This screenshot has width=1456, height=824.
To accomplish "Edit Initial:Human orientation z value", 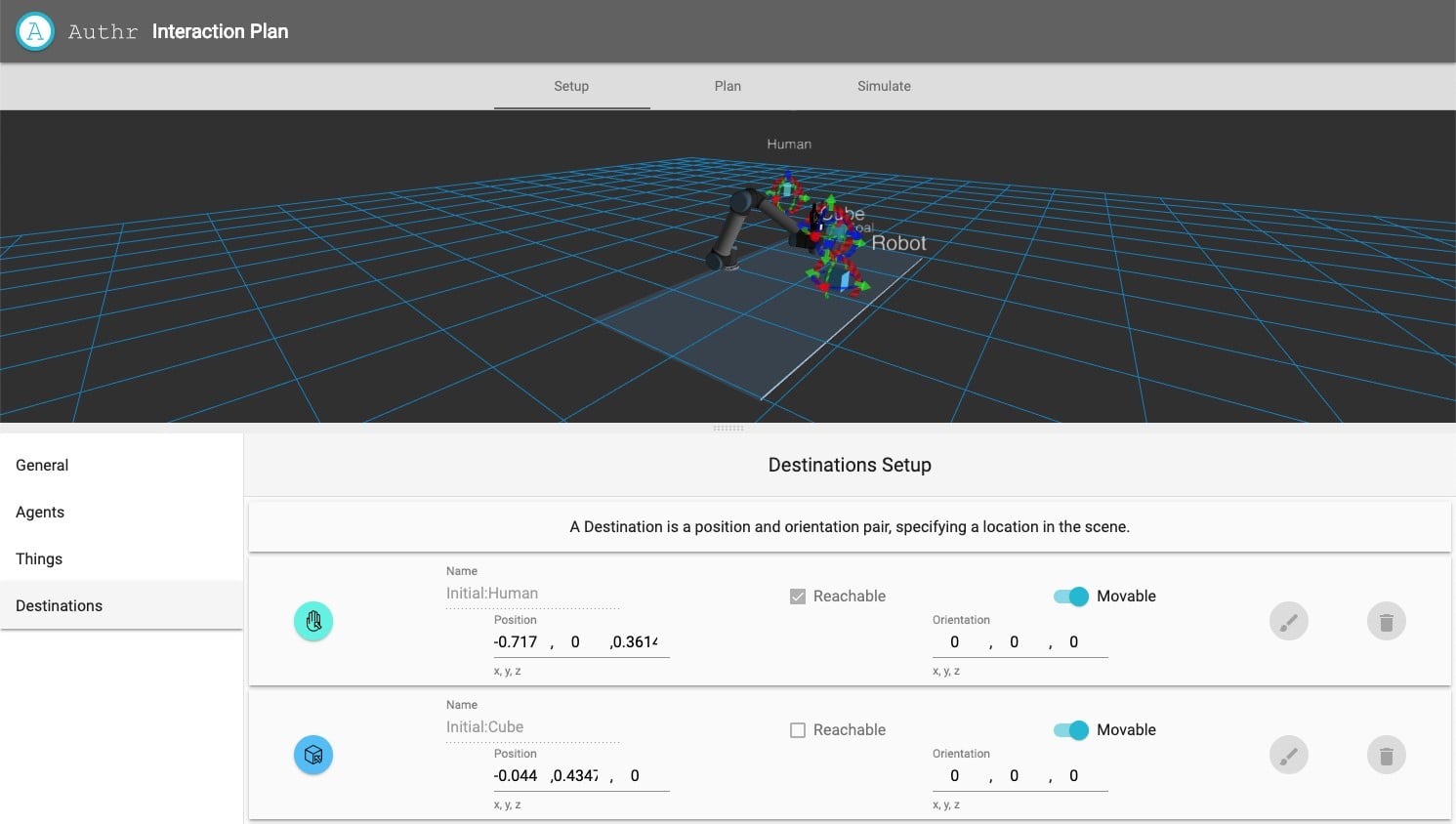I will 1075,642.
